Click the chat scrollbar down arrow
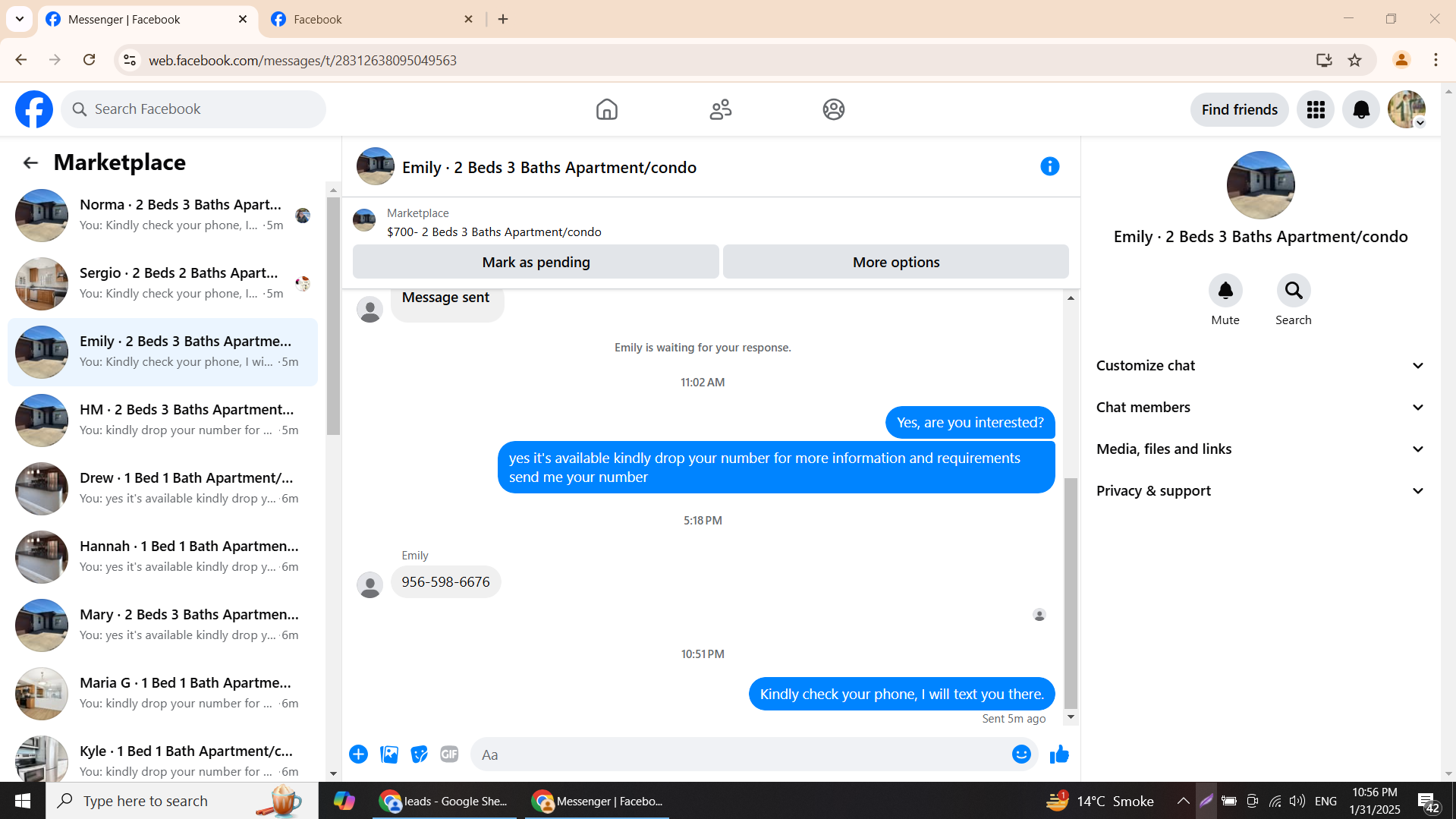1456x819 pixels. [x=1071, y=717]
